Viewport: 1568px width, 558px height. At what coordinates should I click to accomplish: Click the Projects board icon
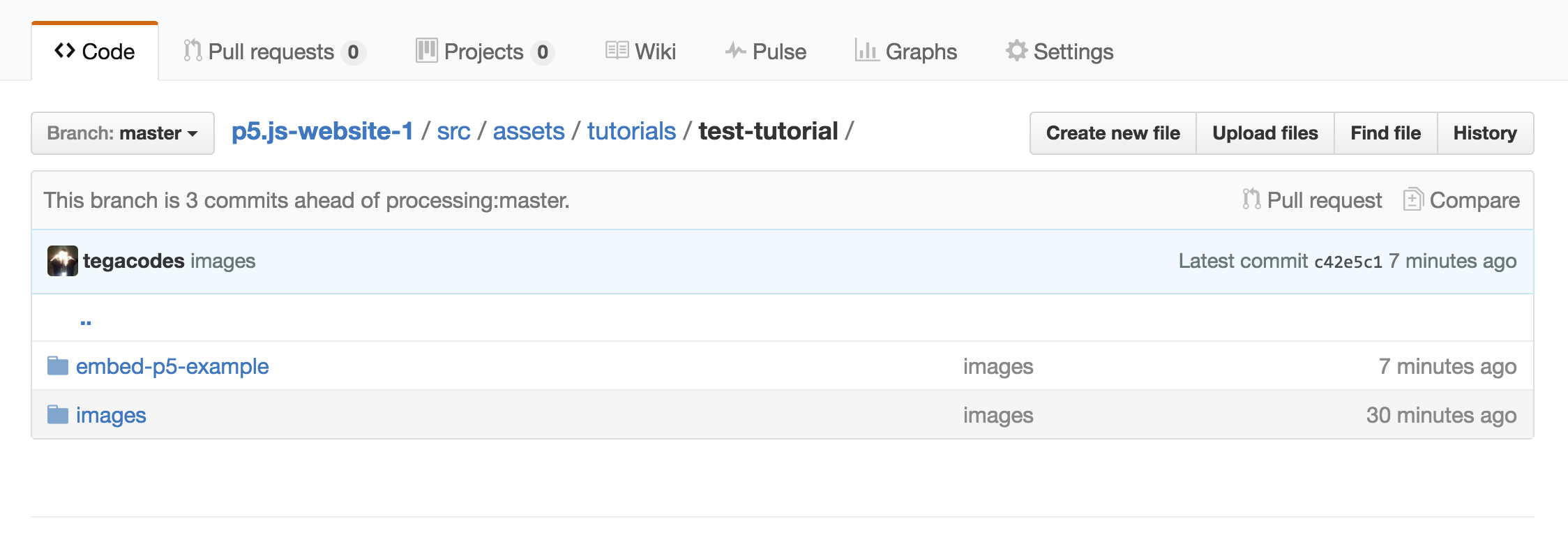[x=426, y=51]
